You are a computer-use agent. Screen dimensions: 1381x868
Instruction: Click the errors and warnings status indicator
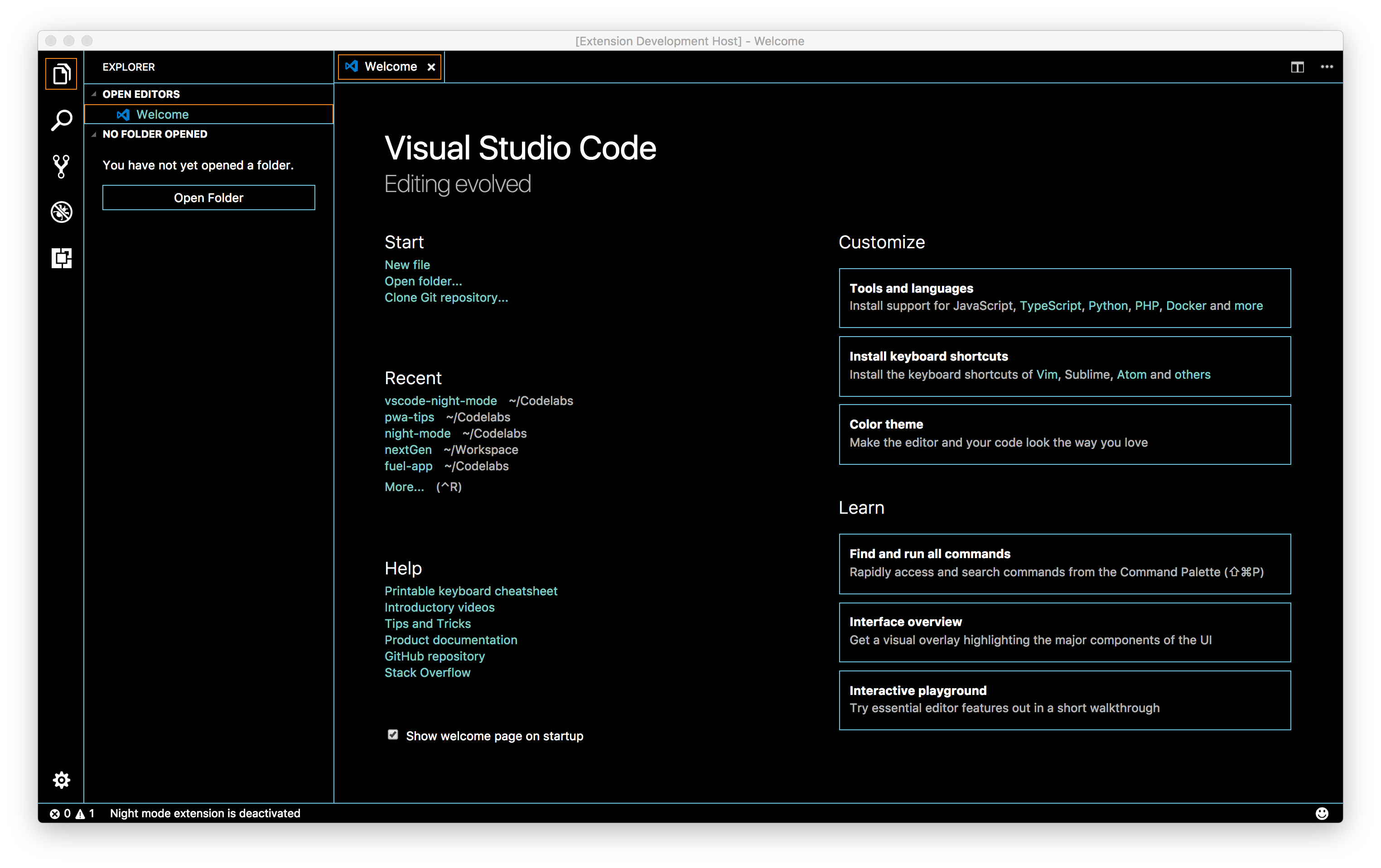pos(72,814)
